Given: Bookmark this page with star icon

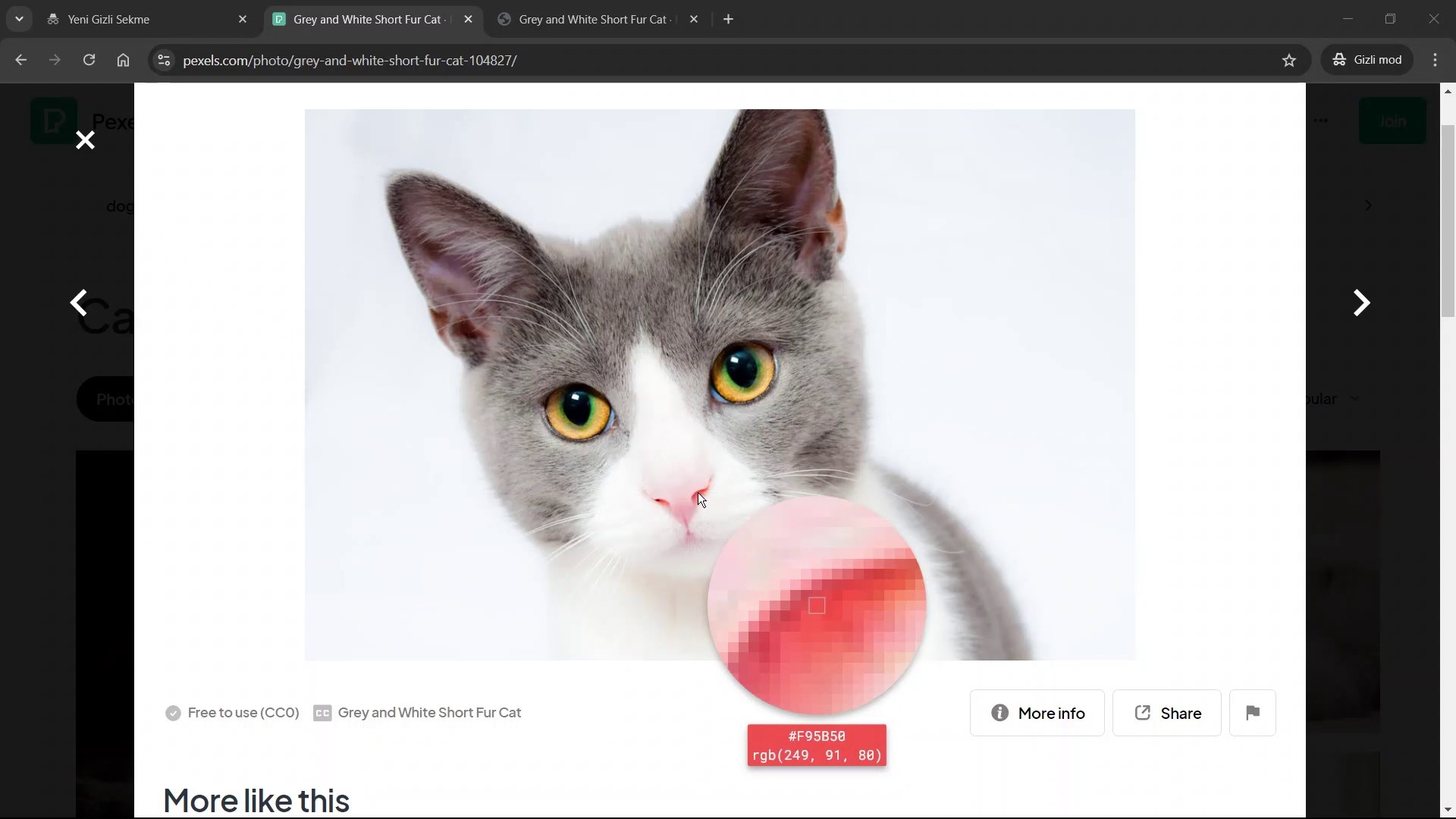Looking at the screenshot, I should pyautogui.click(x=1289, y=61).
